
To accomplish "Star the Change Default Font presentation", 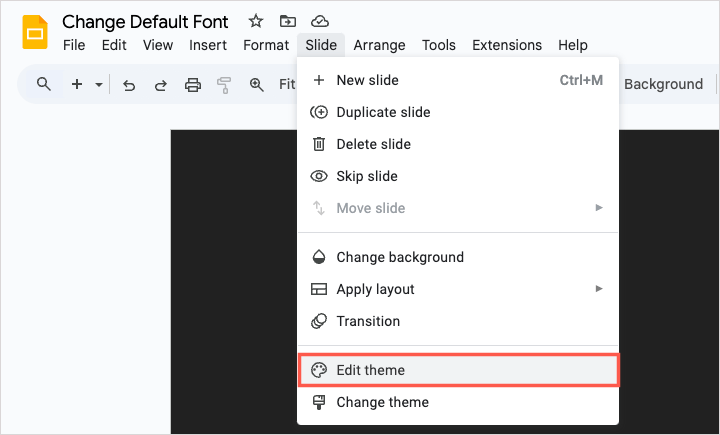I will 255,21.
